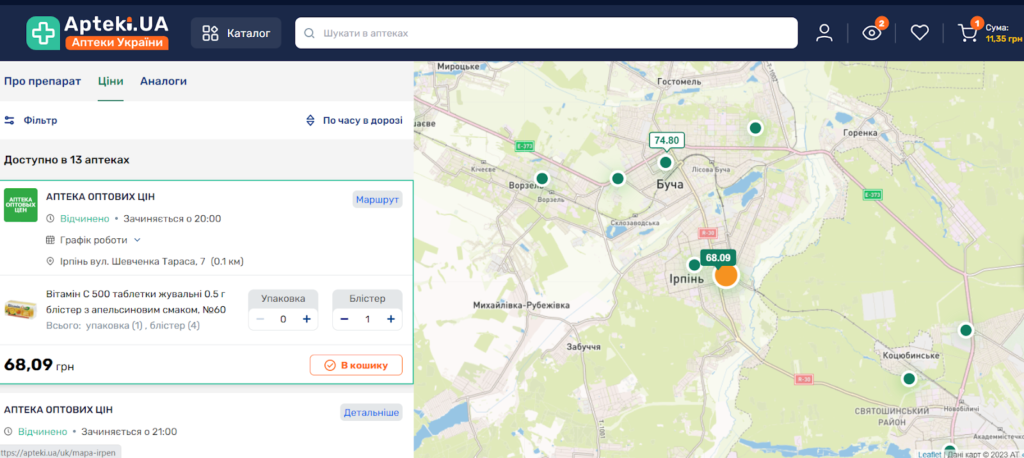Focus the 'Шукати в аптеках' search field
1024x458 pixels.
click(x=546, y=33)
